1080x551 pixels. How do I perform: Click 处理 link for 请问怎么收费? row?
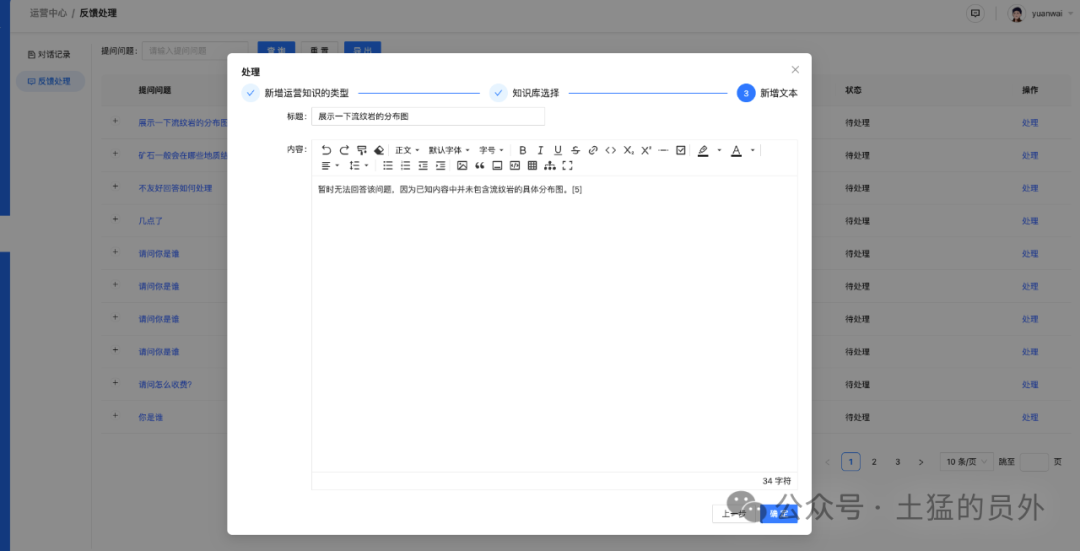1030,384
